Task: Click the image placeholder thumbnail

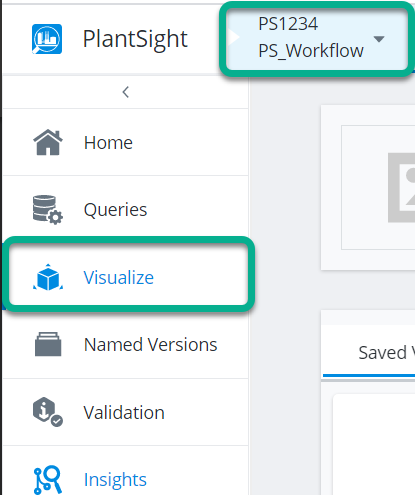Action: click(x=401, y=188)
